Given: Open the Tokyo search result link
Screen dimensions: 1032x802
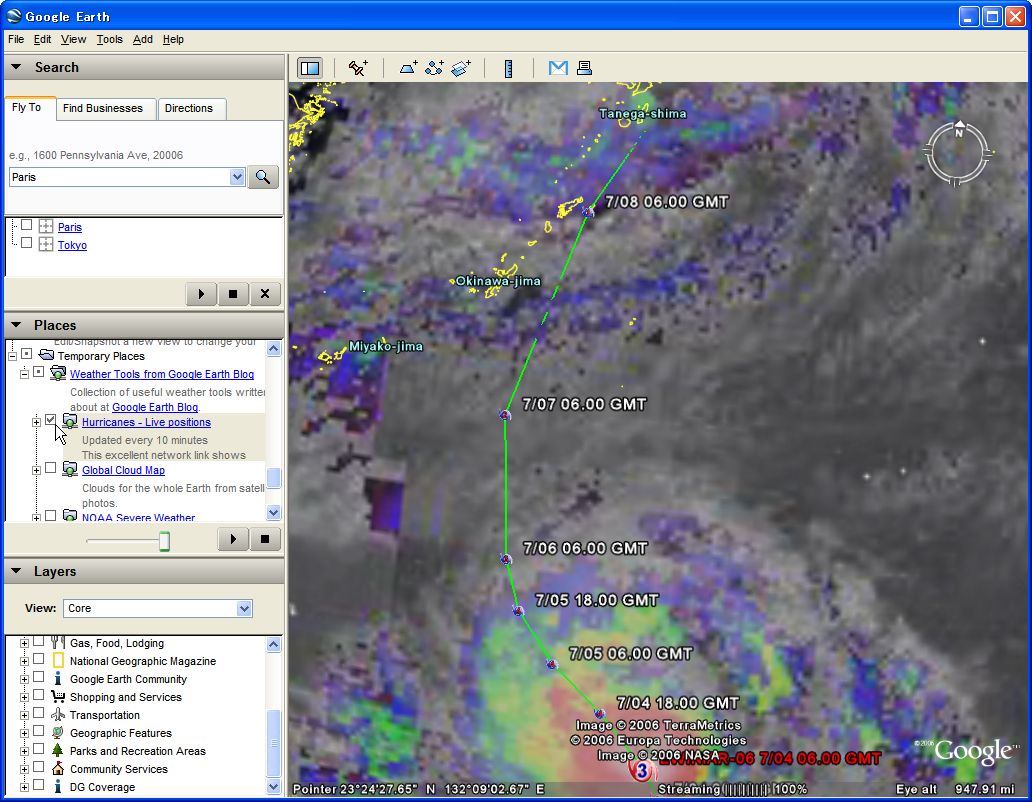Looking at the screenshot, I should (72, 245).
